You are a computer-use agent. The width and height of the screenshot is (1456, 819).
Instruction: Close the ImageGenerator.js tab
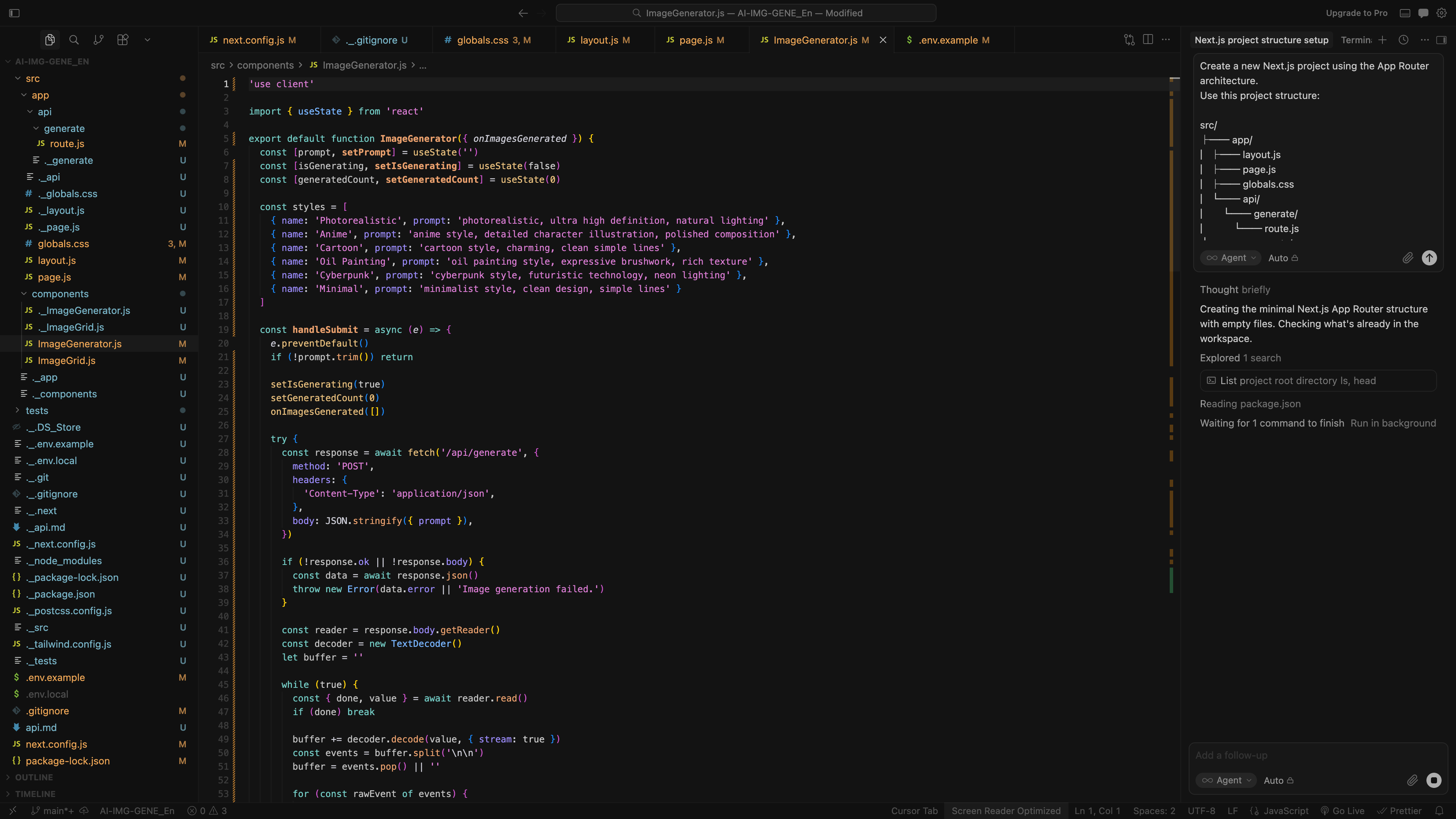point(883,40)
